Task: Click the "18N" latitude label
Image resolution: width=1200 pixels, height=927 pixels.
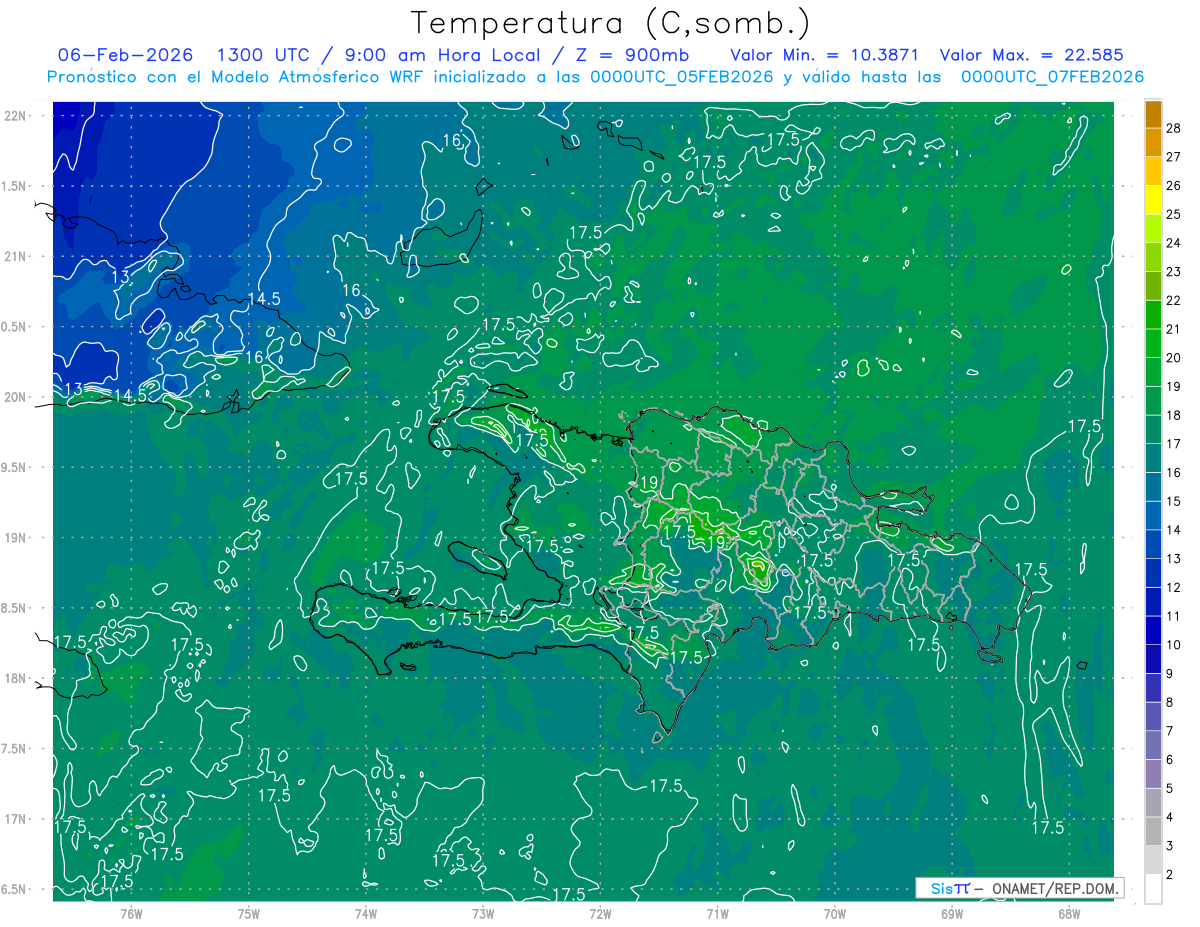Action: click(15, 678)
